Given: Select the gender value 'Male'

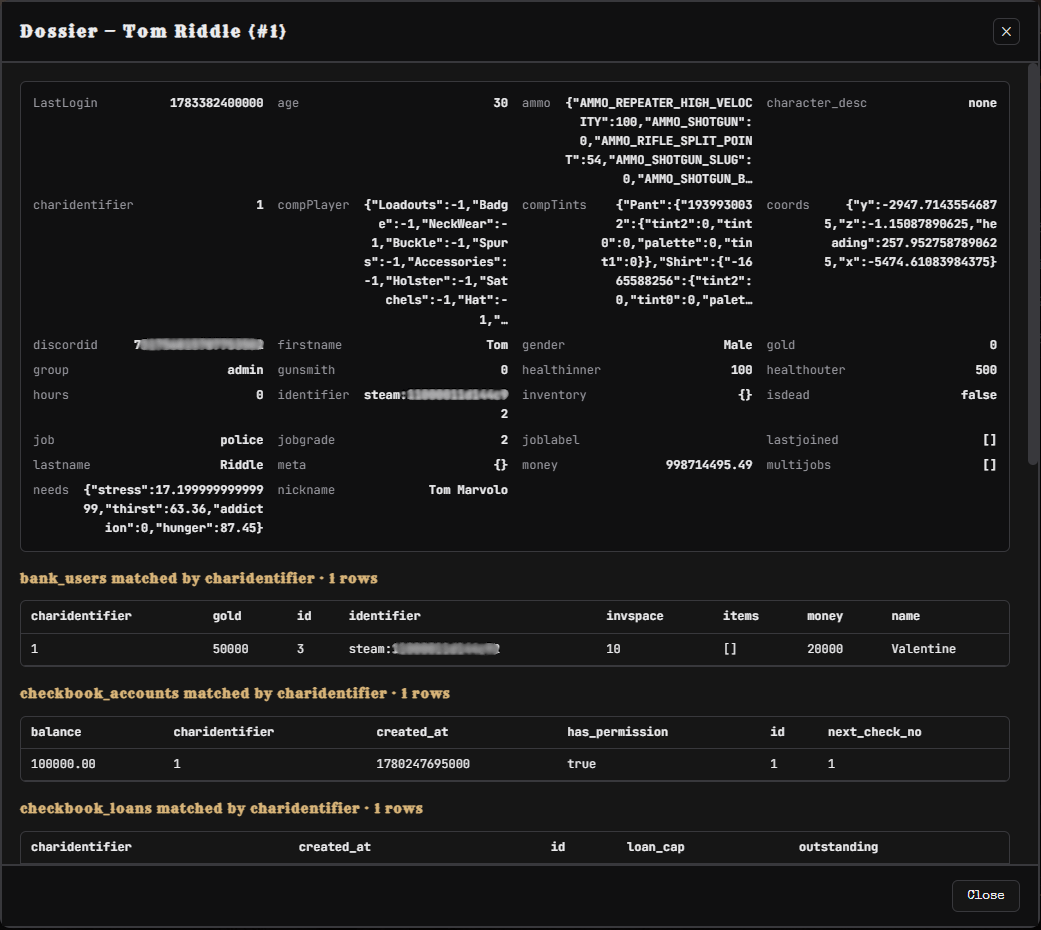Looking at the screenshot, I should point(738,345).
